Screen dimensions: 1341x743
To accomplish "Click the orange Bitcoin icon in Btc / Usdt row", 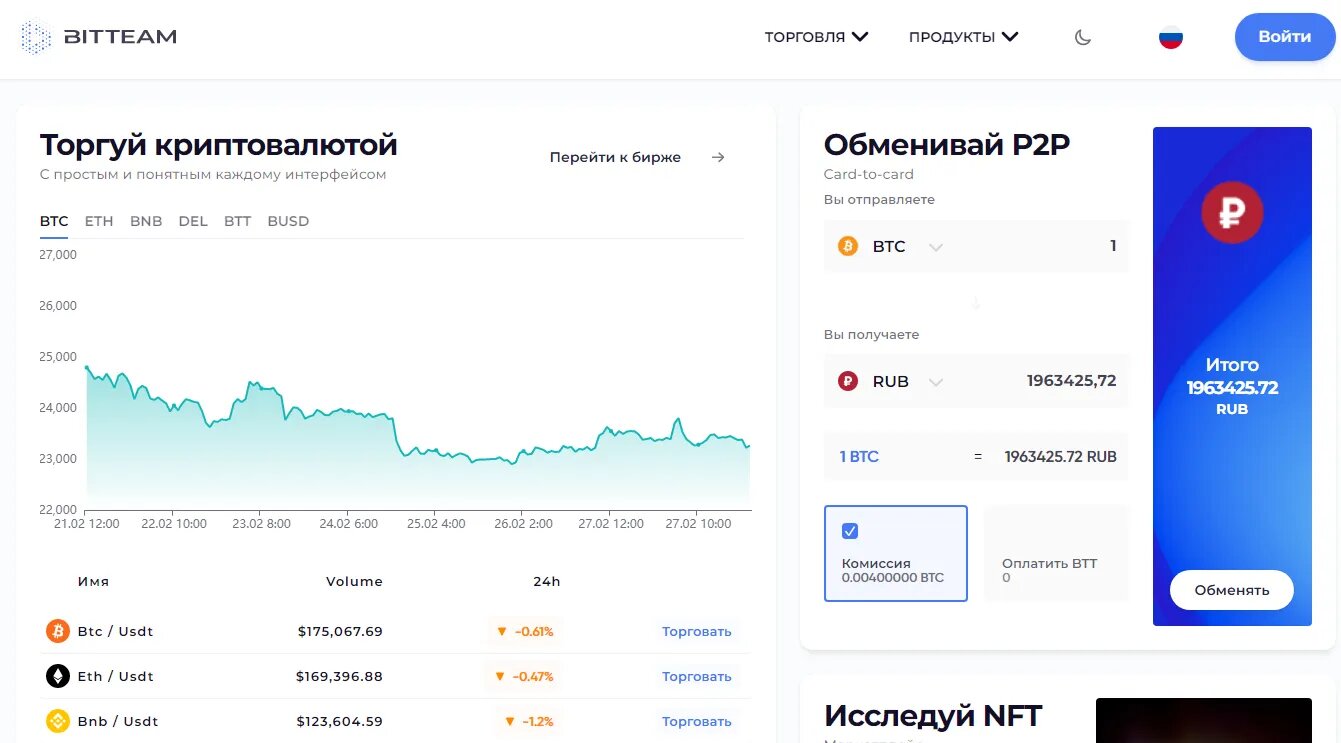I will [58, 631].
